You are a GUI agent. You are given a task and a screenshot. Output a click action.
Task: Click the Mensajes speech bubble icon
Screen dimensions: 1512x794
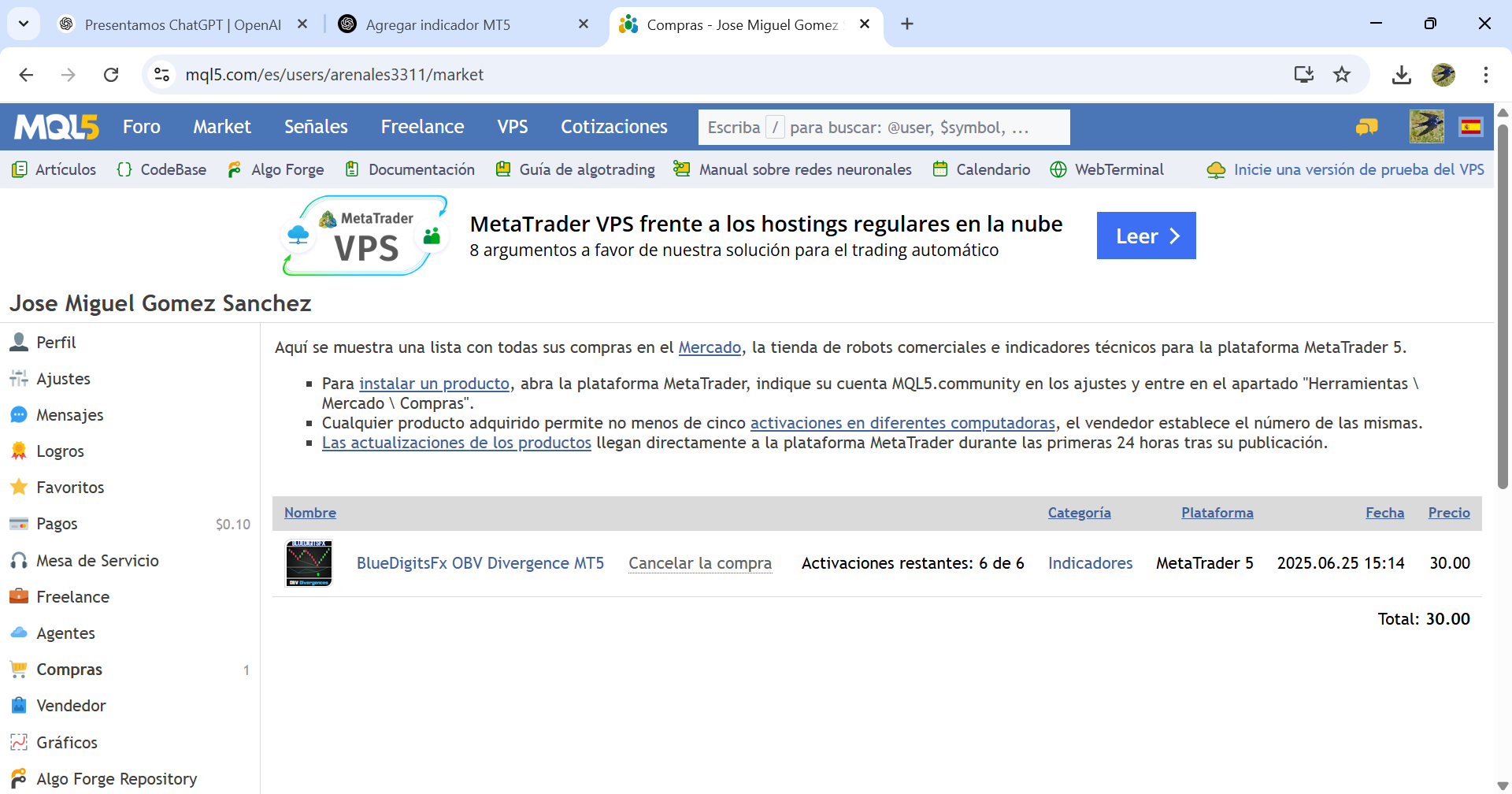tap(19, 414)
